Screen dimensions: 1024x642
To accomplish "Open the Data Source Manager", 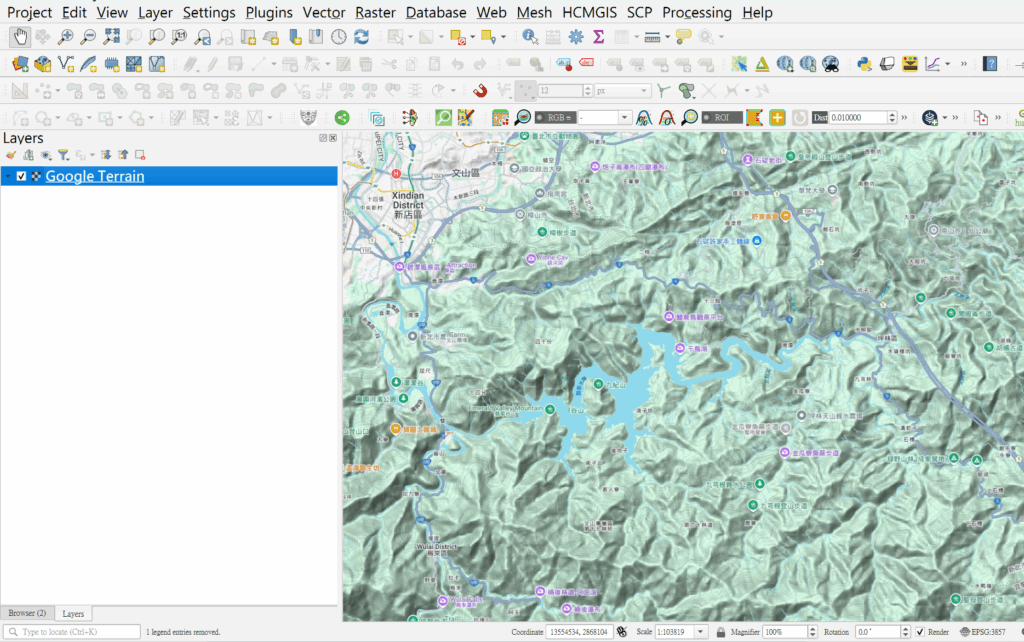I will tap(20, 63).
